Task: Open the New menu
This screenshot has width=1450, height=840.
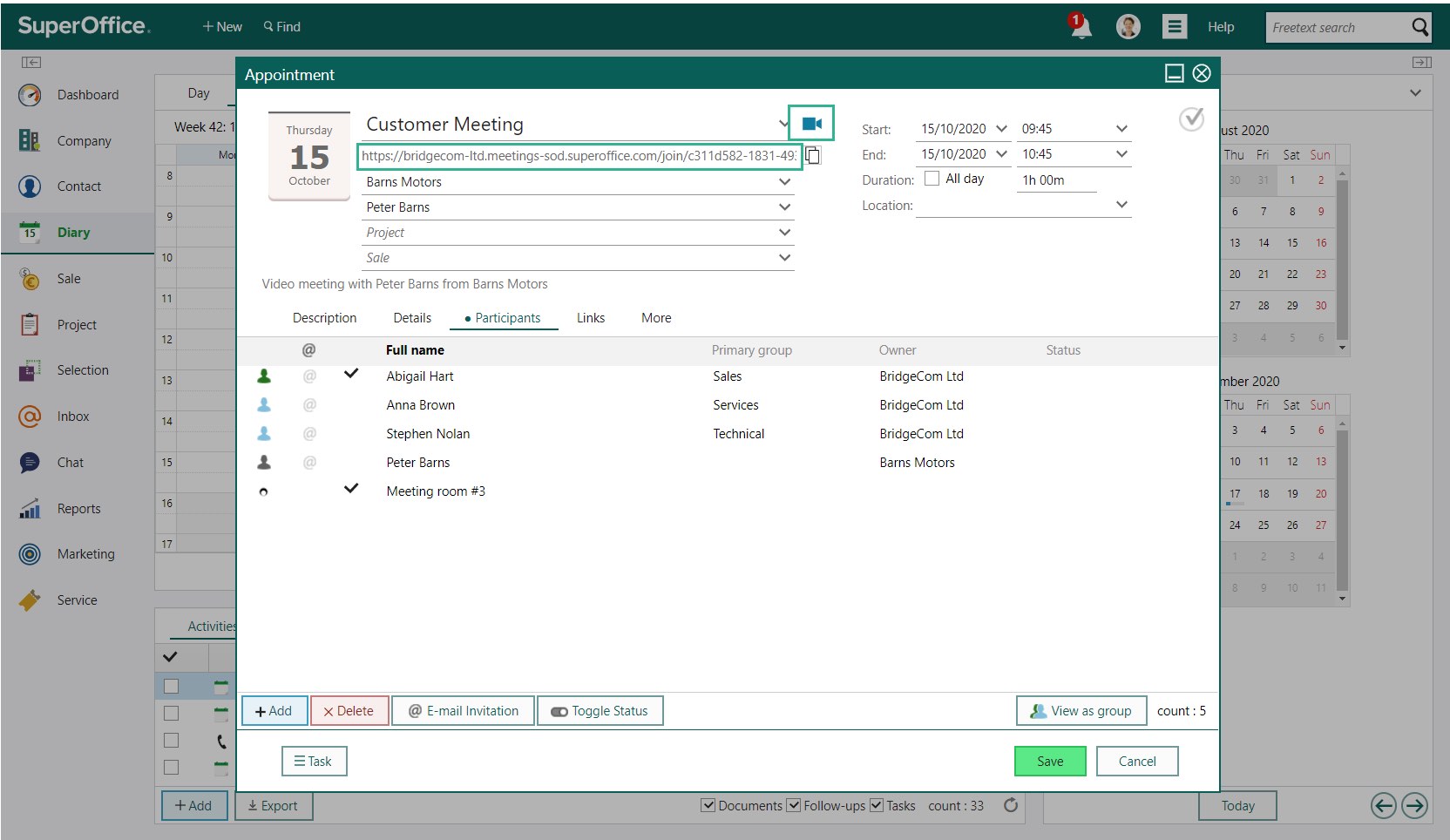Action: 222,27
